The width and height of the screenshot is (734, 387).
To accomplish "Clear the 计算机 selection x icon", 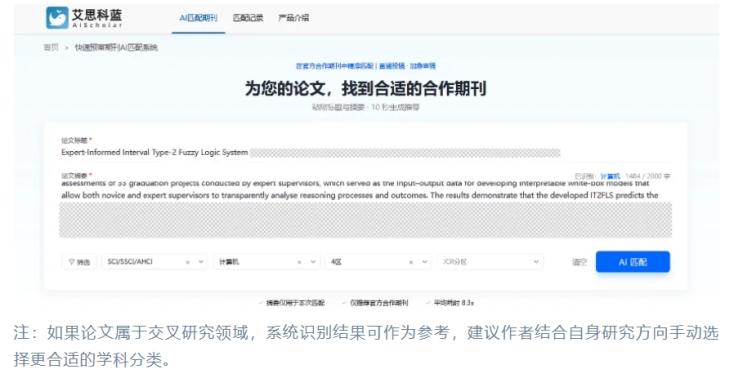I will pos(300,262).
